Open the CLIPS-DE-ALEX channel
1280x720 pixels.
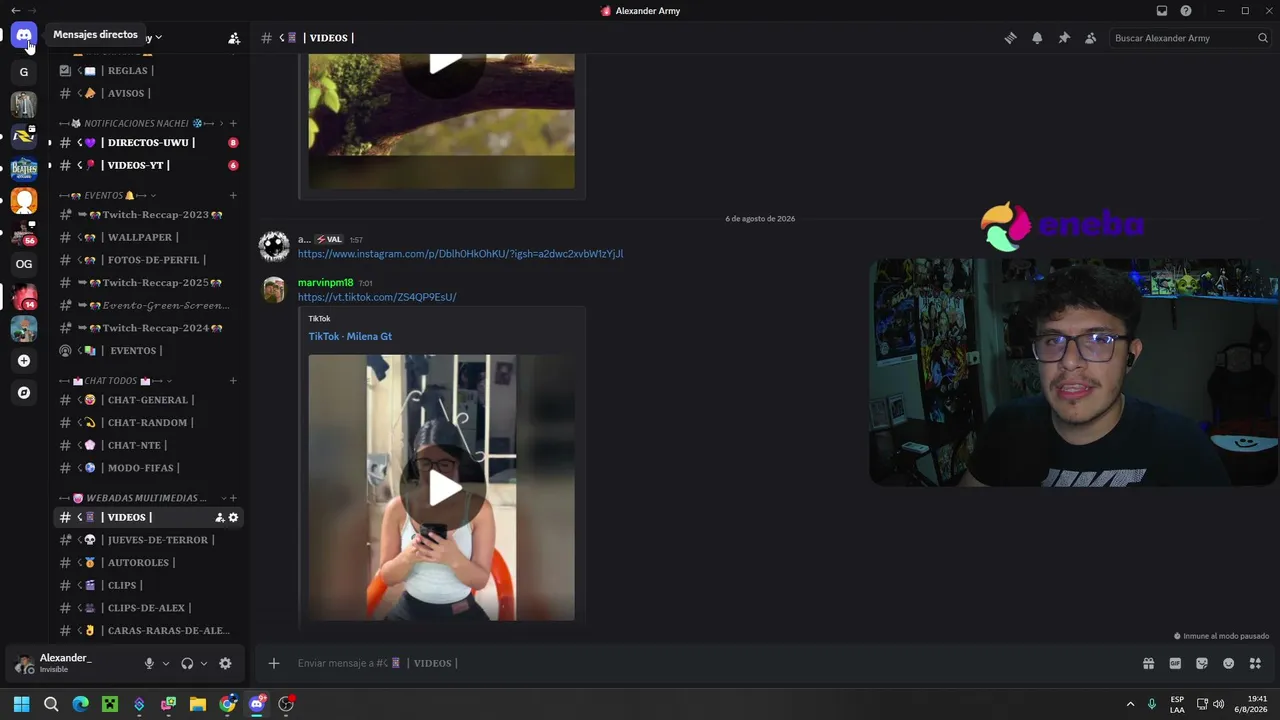(148, 608)
